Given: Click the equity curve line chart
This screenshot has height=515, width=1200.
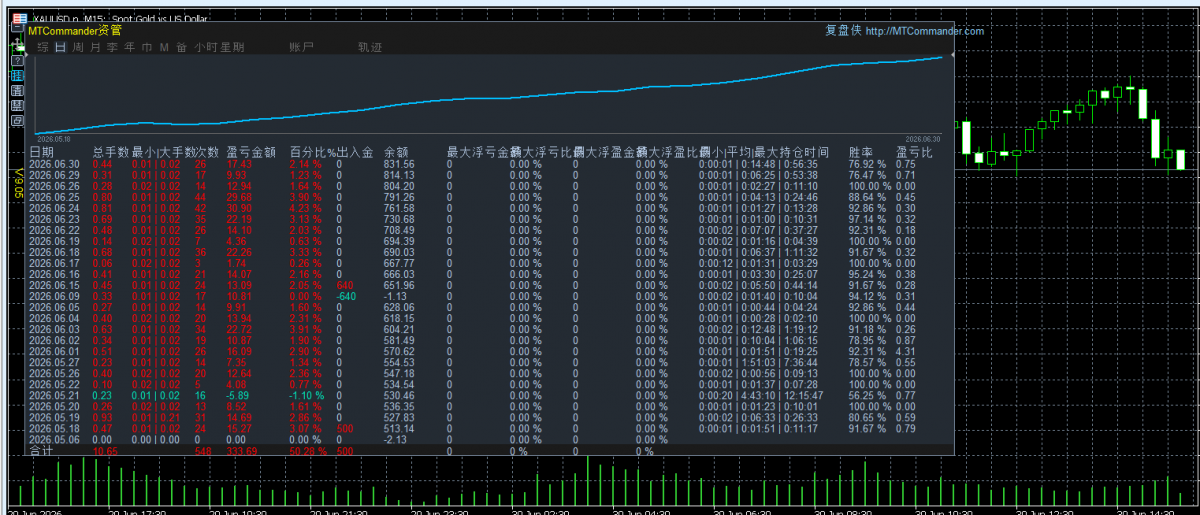Looking at the screenshot, I should click(490, 95).
